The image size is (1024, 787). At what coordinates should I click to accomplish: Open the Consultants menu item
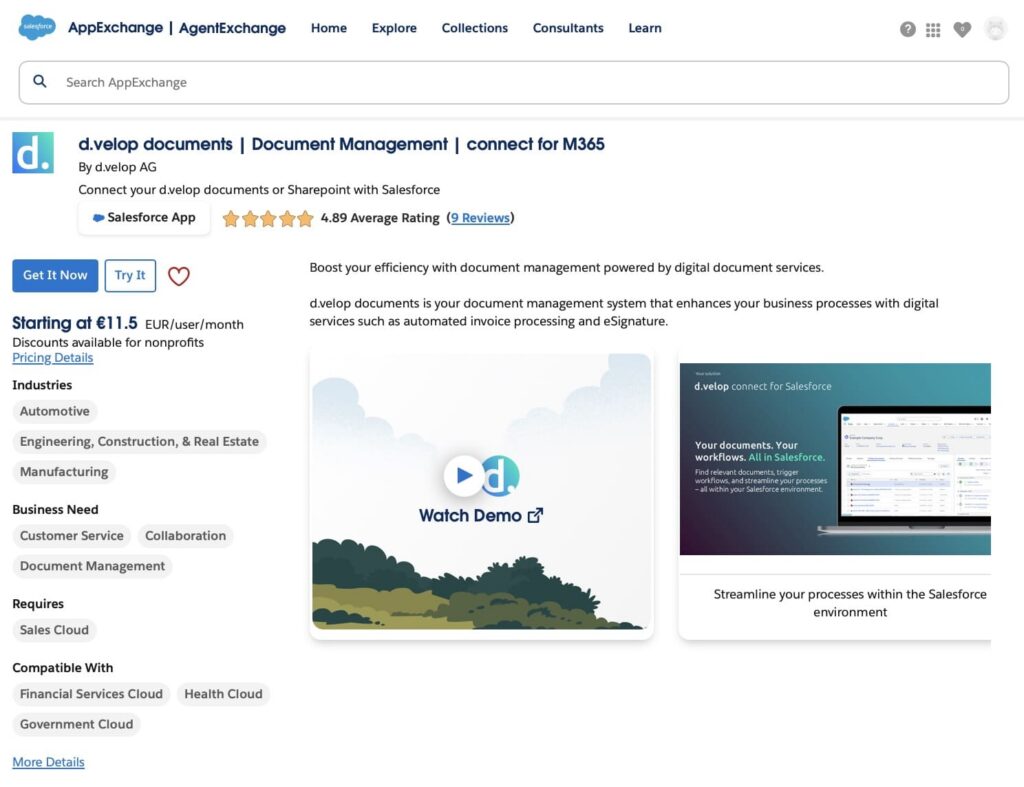(568, 28)
